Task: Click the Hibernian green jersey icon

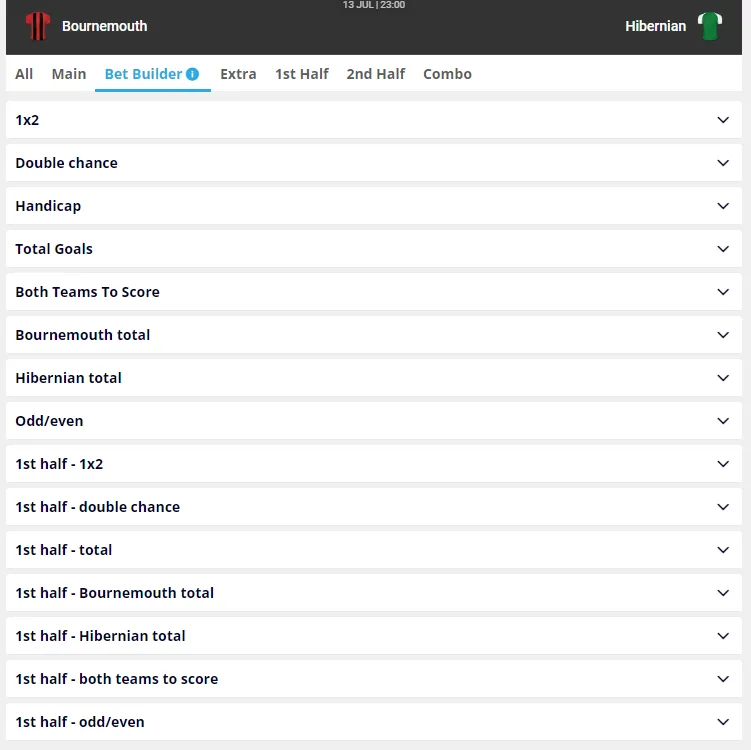Action: [710, 26]
